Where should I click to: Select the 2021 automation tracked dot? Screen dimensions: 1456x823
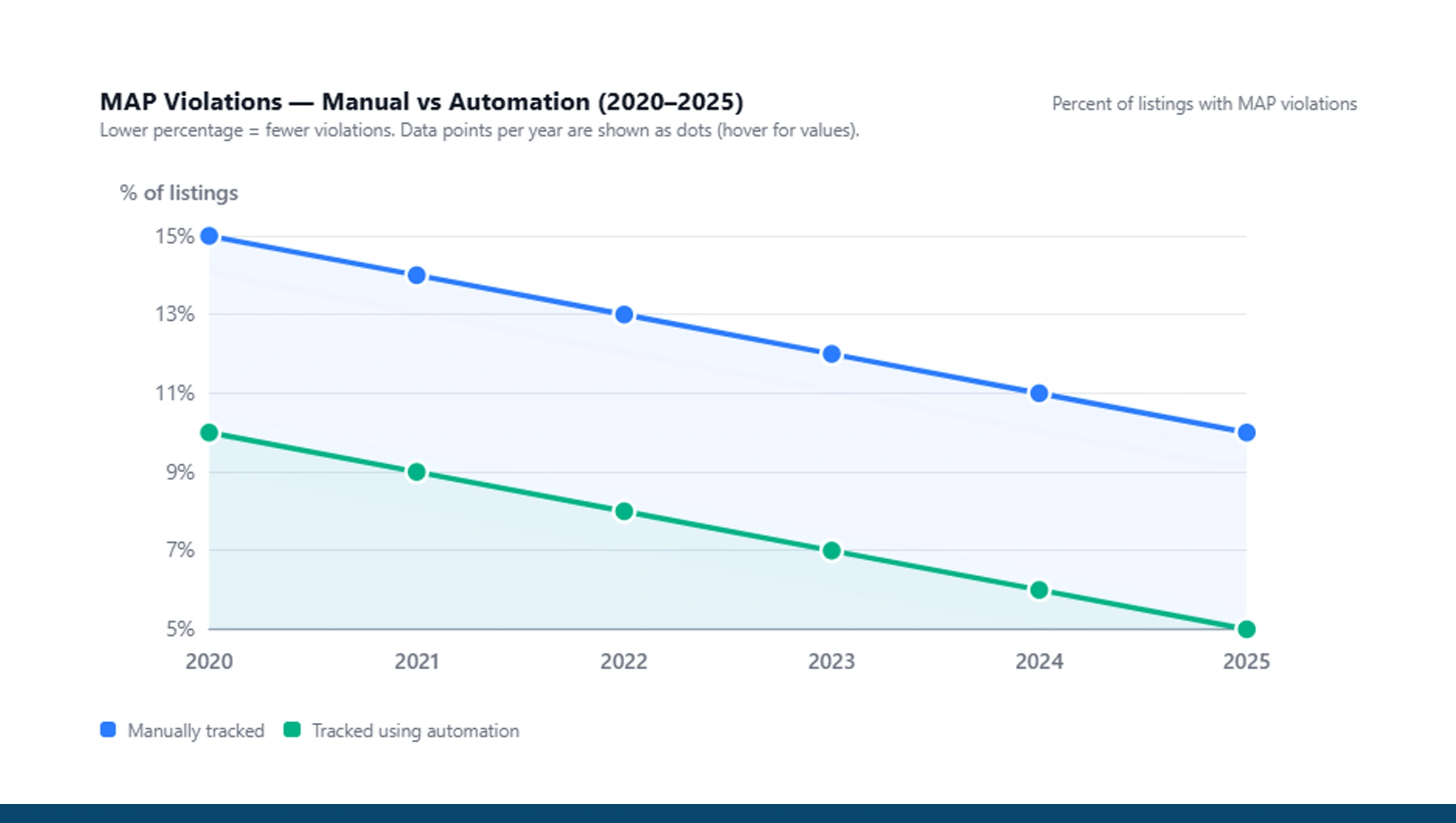pyautogui.click(x=417, y=472)
